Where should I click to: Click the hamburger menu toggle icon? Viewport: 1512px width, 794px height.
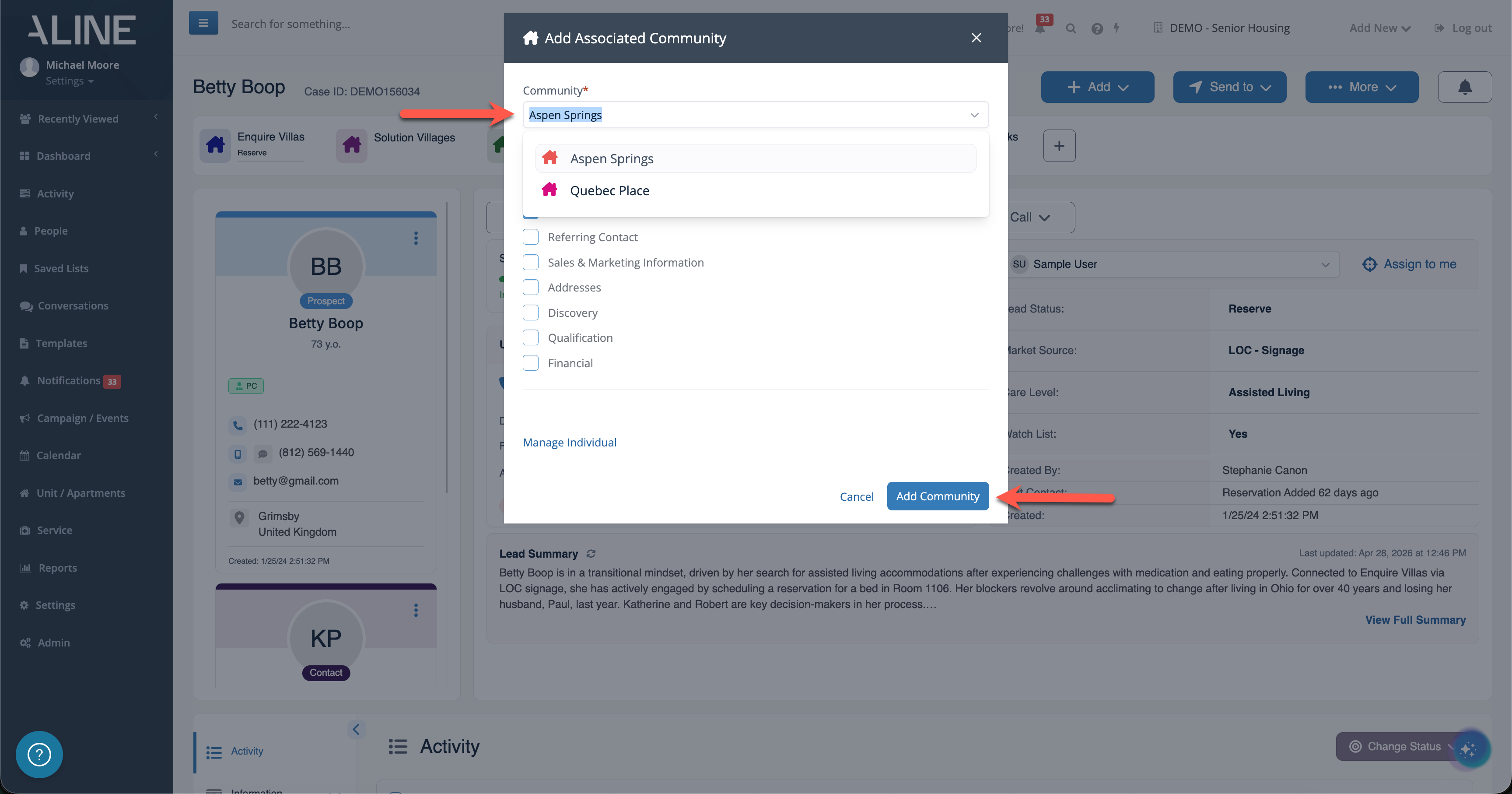click(x=203, y=24)
